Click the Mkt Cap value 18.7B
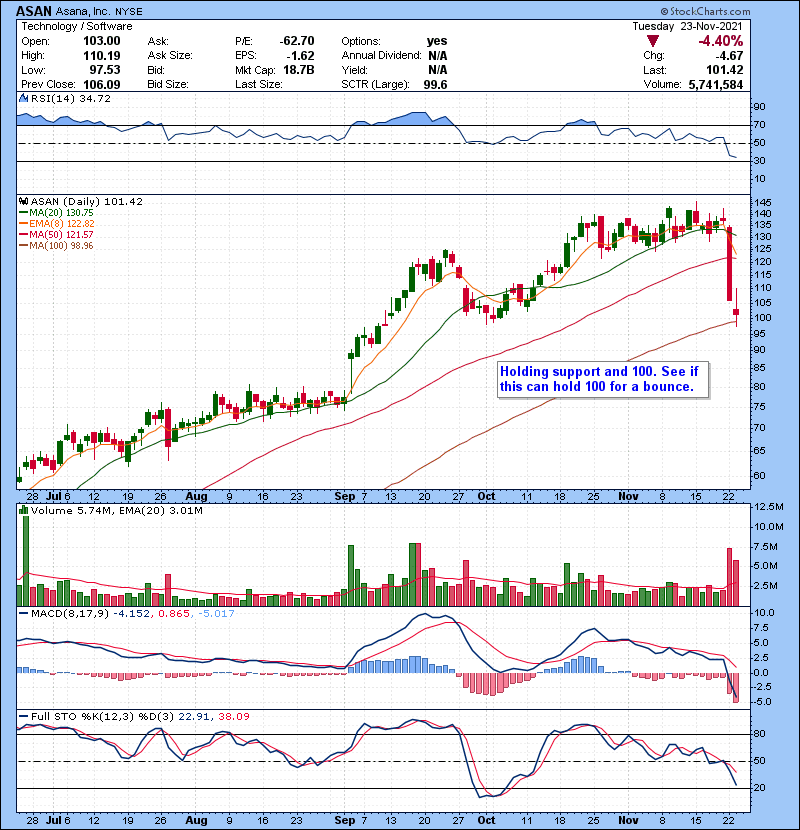 (x=299, y=70)
